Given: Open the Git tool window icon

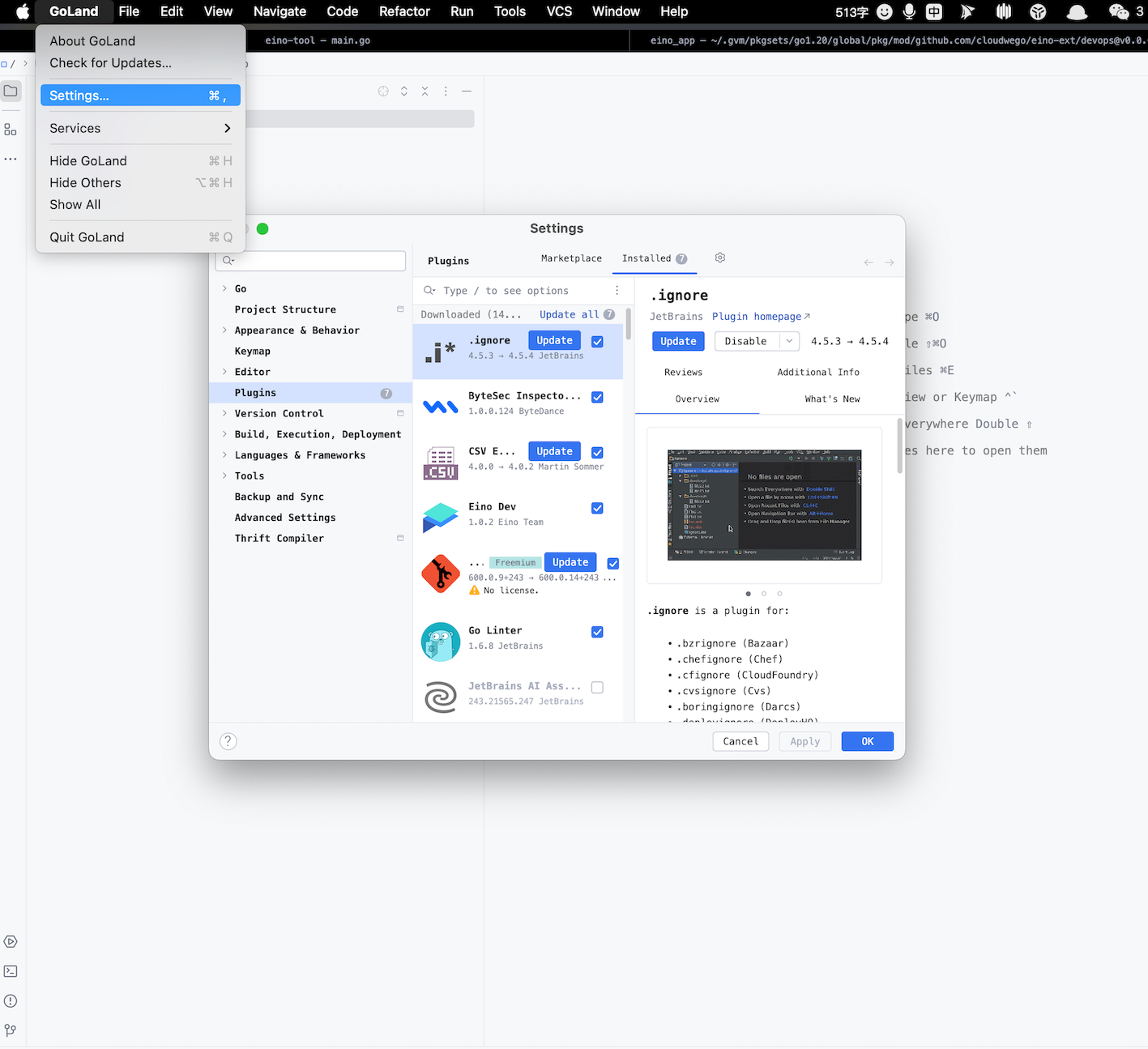Looking at the screenshot, I should 11,1030.
